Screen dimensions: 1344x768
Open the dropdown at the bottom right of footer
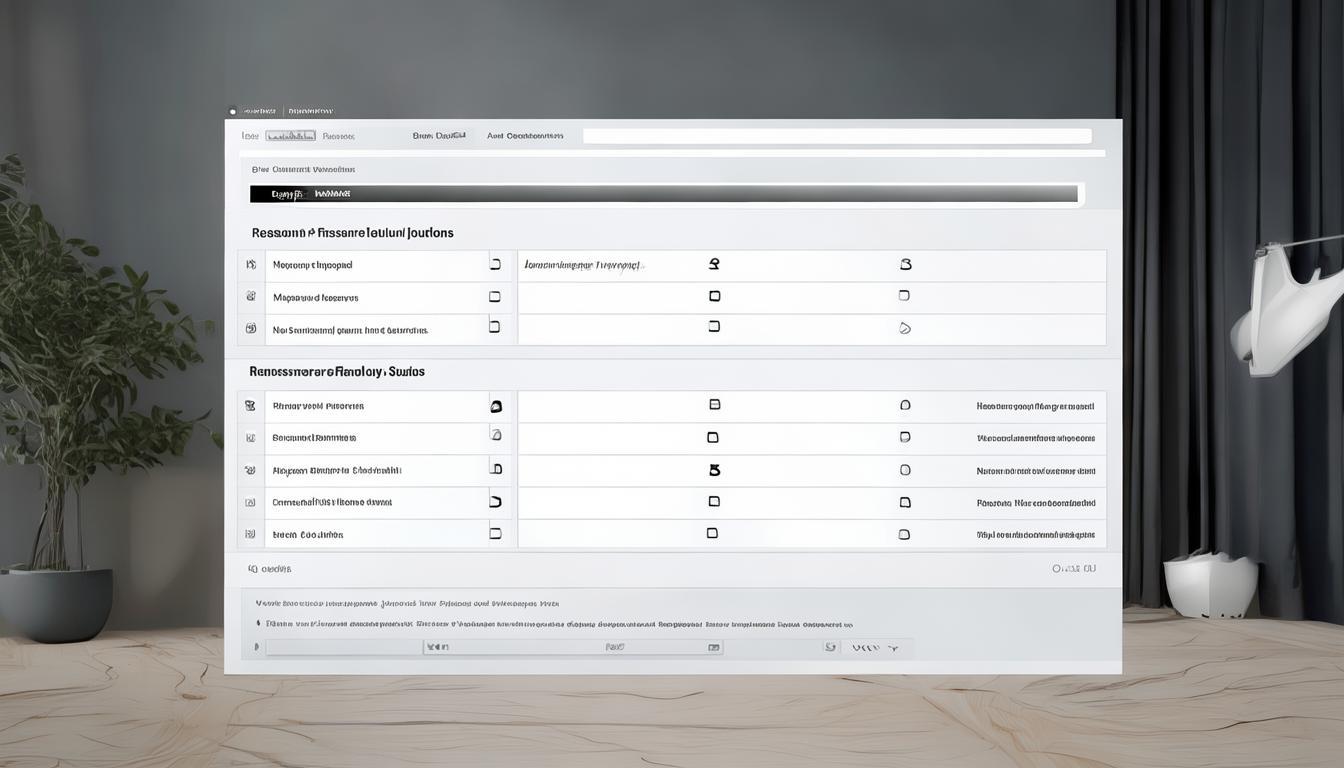pyautogui.click(x=876, y=647)
